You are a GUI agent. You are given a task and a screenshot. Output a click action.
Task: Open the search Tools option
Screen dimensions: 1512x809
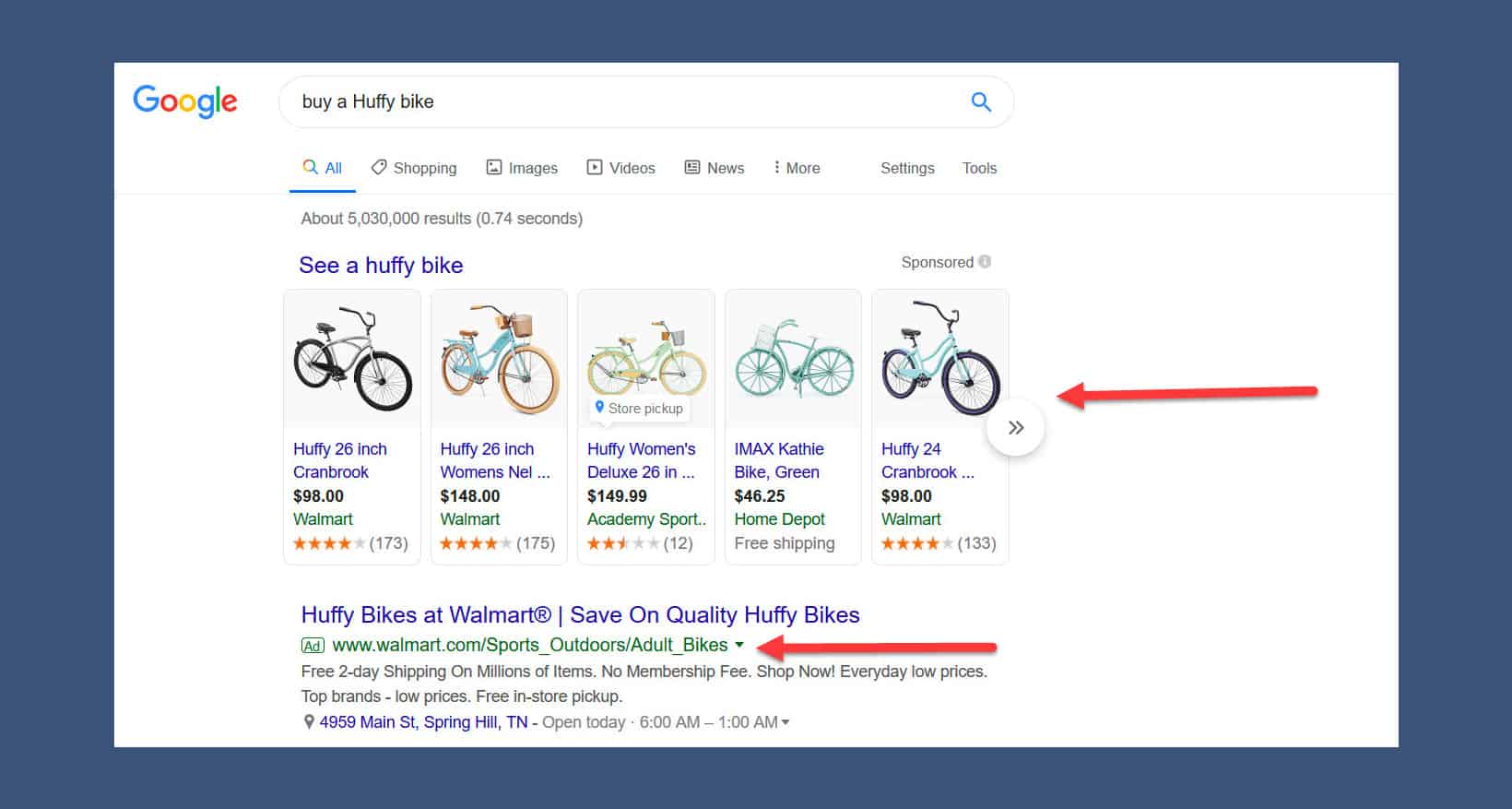click(x=979, y=168)
